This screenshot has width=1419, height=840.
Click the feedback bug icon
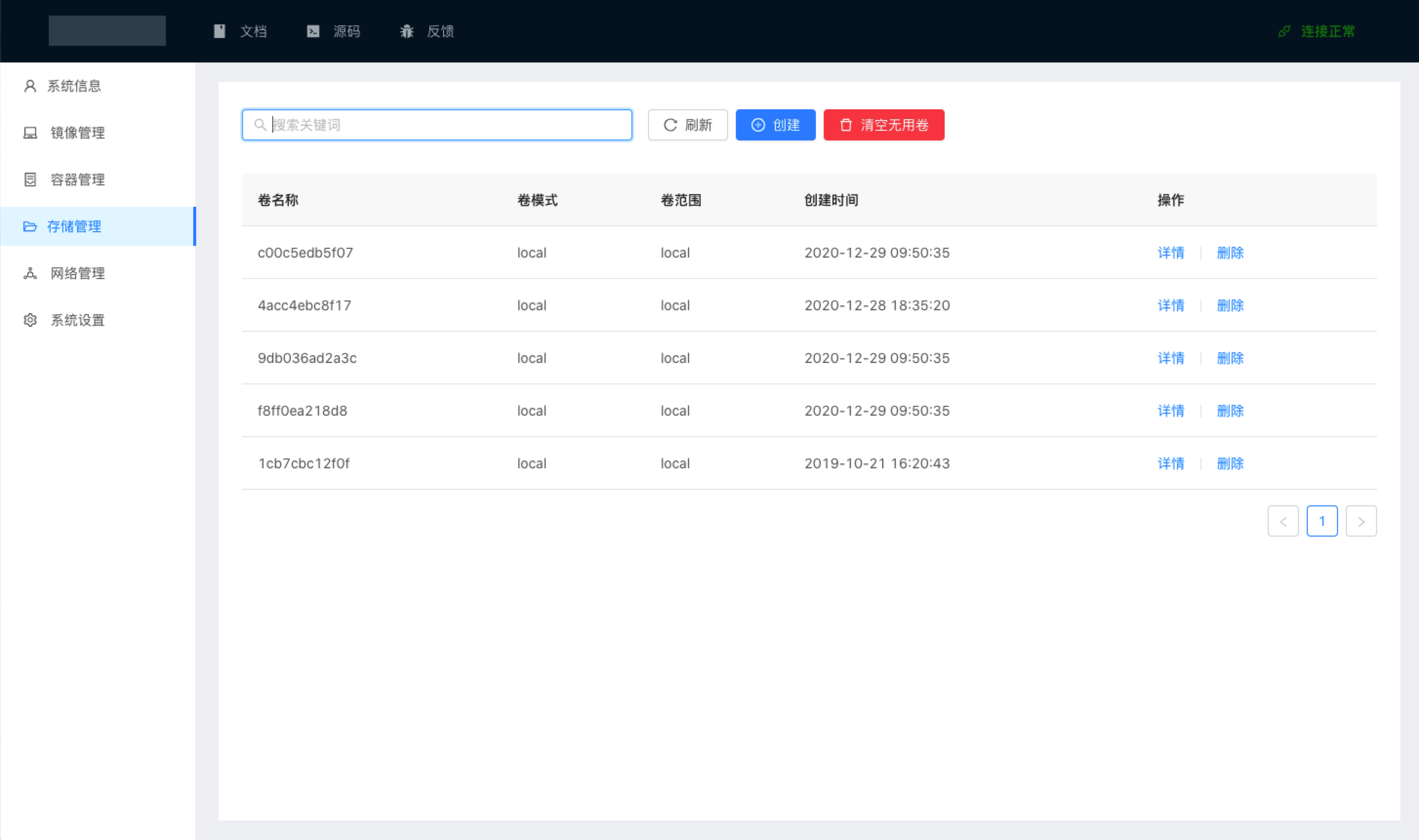[406, 31]
